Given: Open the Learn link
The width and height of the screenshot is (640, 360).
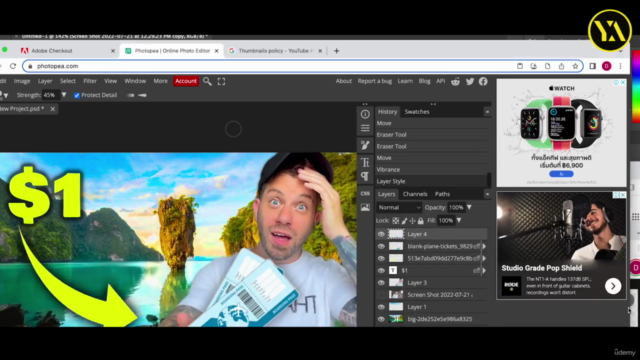Looking at the screenshot, I should click(405, 81).
